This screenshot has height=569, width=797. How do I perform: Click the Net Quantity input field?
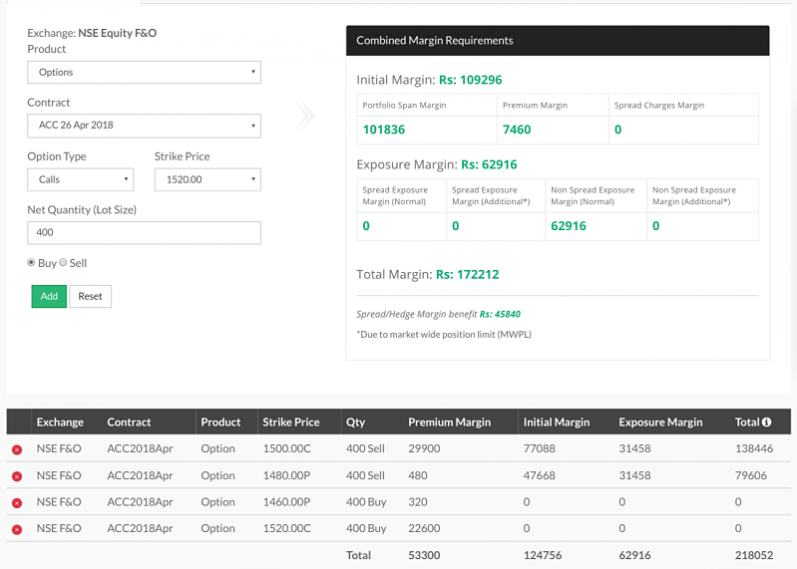pyautogui.click(x=143, y=233)
